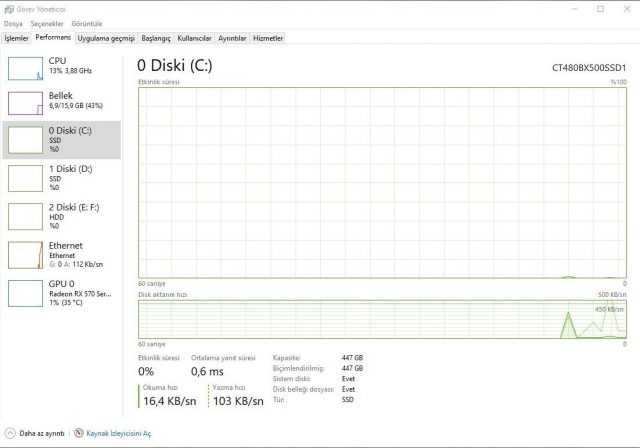Switch to the İşlemler tab
The image size is (640, 448).
[17, 38]
